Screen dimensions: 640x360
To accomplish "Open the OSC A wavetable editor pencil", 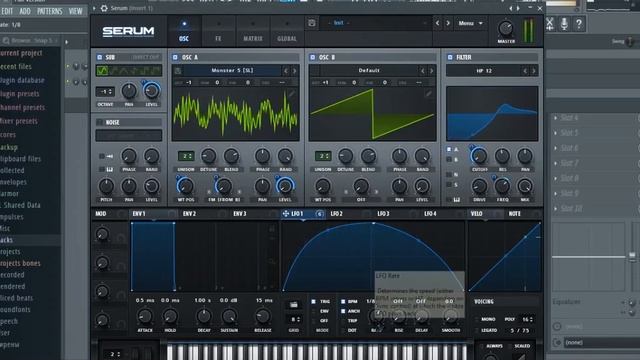I will 291,94.
